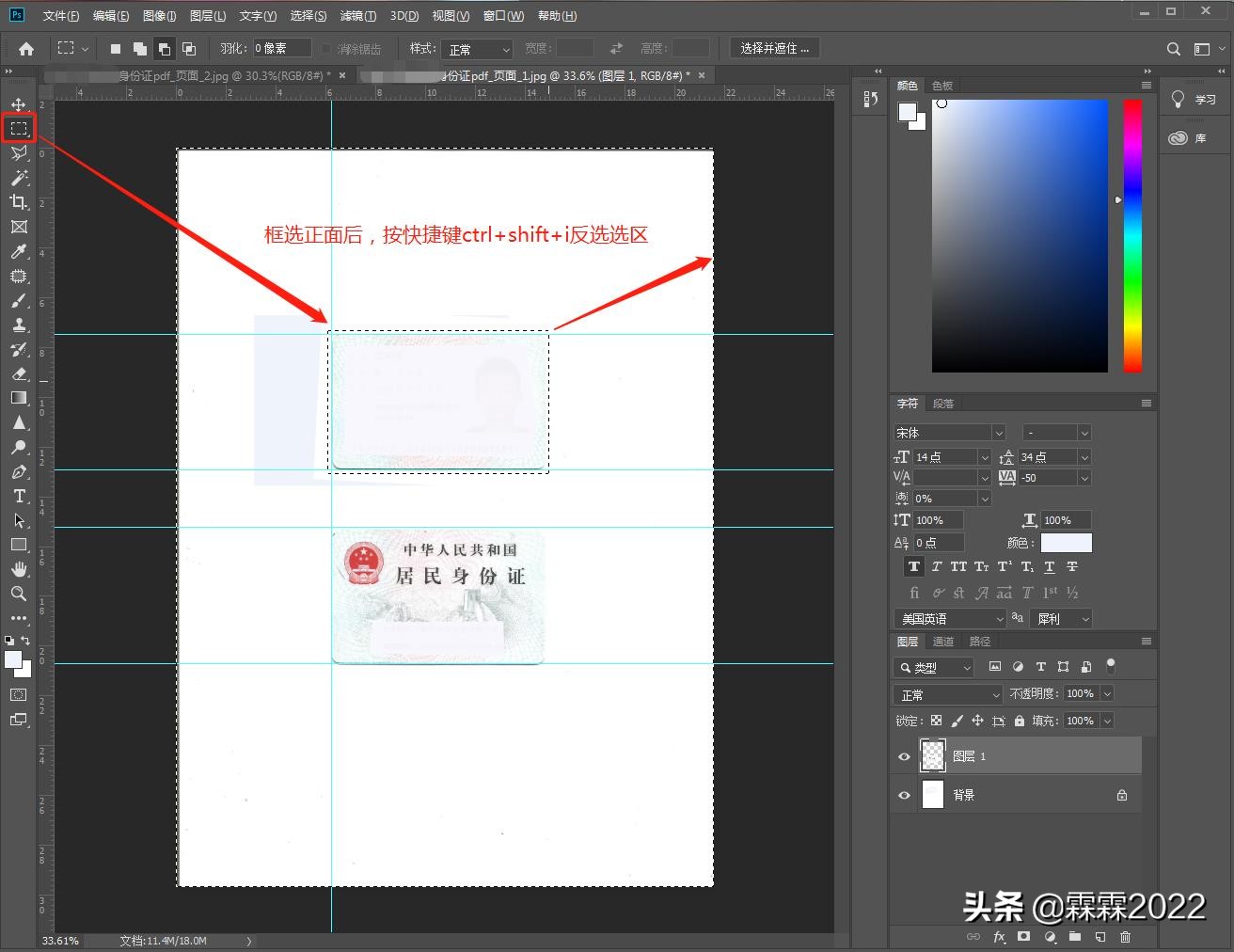Pick the Eyedropper tool

[x=19, y=251]
